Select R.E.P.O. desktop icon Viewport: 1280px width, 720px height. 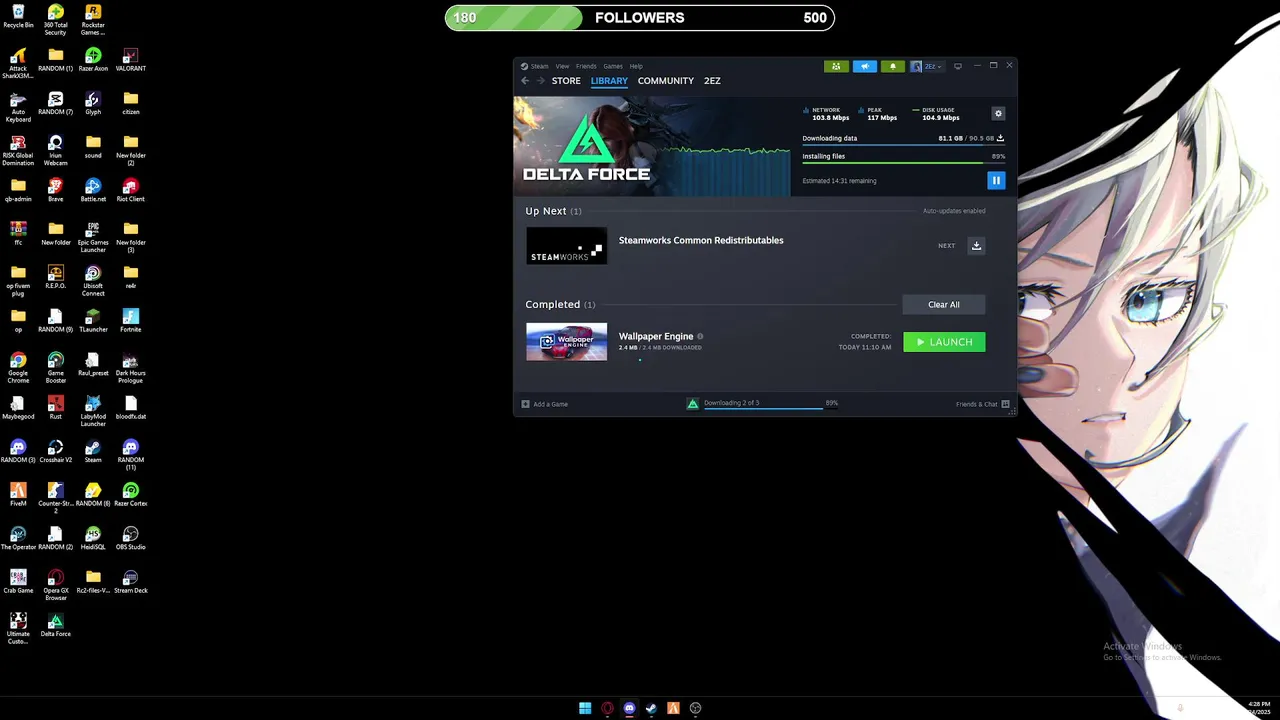point(55,277)
